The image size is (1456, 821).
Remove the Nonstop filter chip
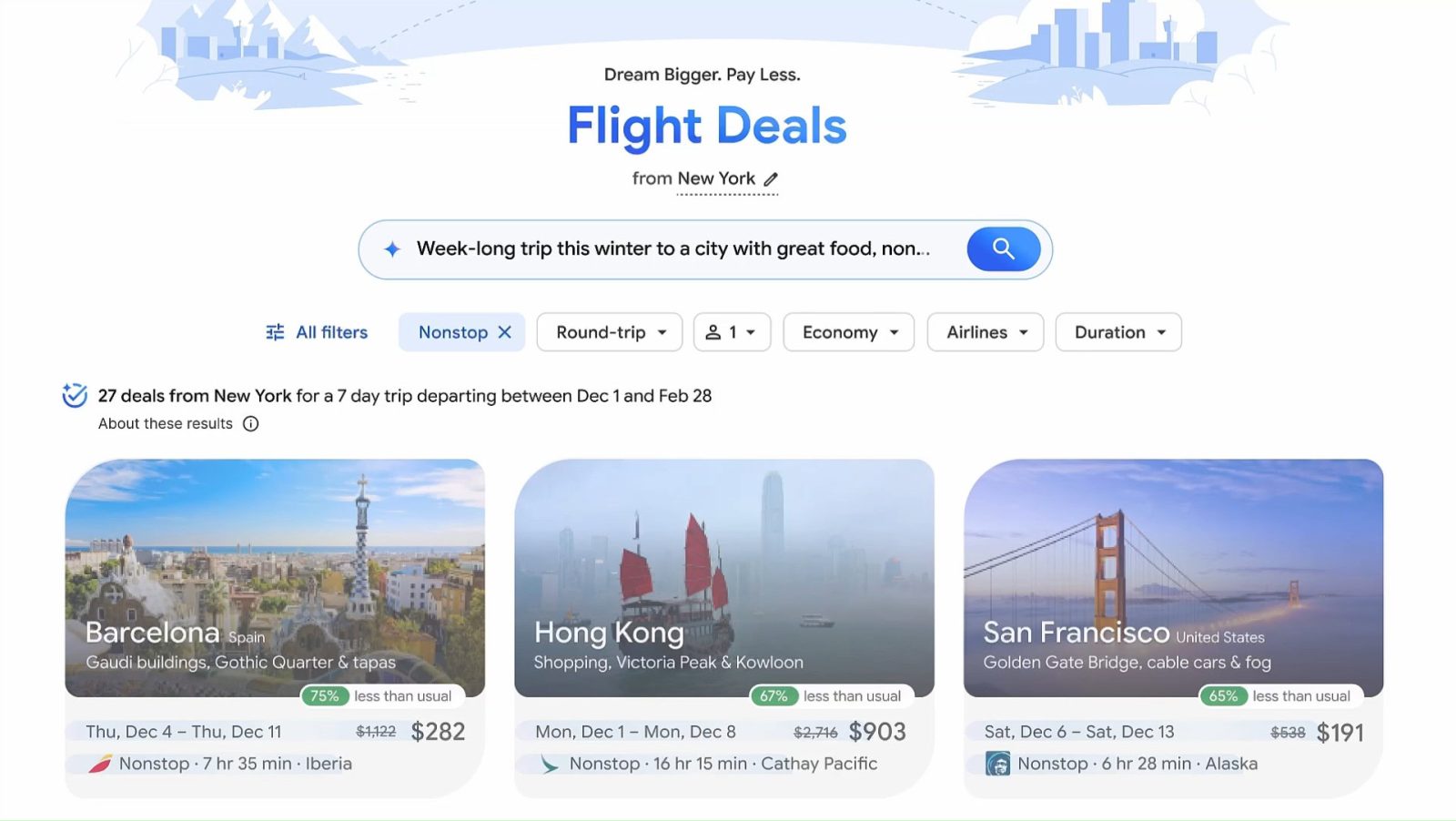click(x=505, y=332)
